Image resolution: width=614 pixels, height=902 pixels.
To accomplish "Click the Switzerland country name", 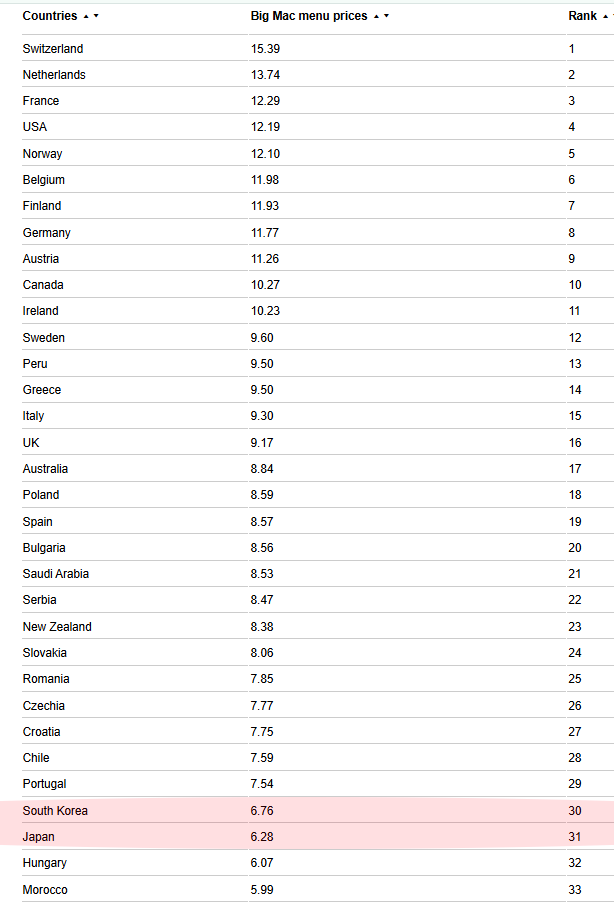I will pos(53,49).
